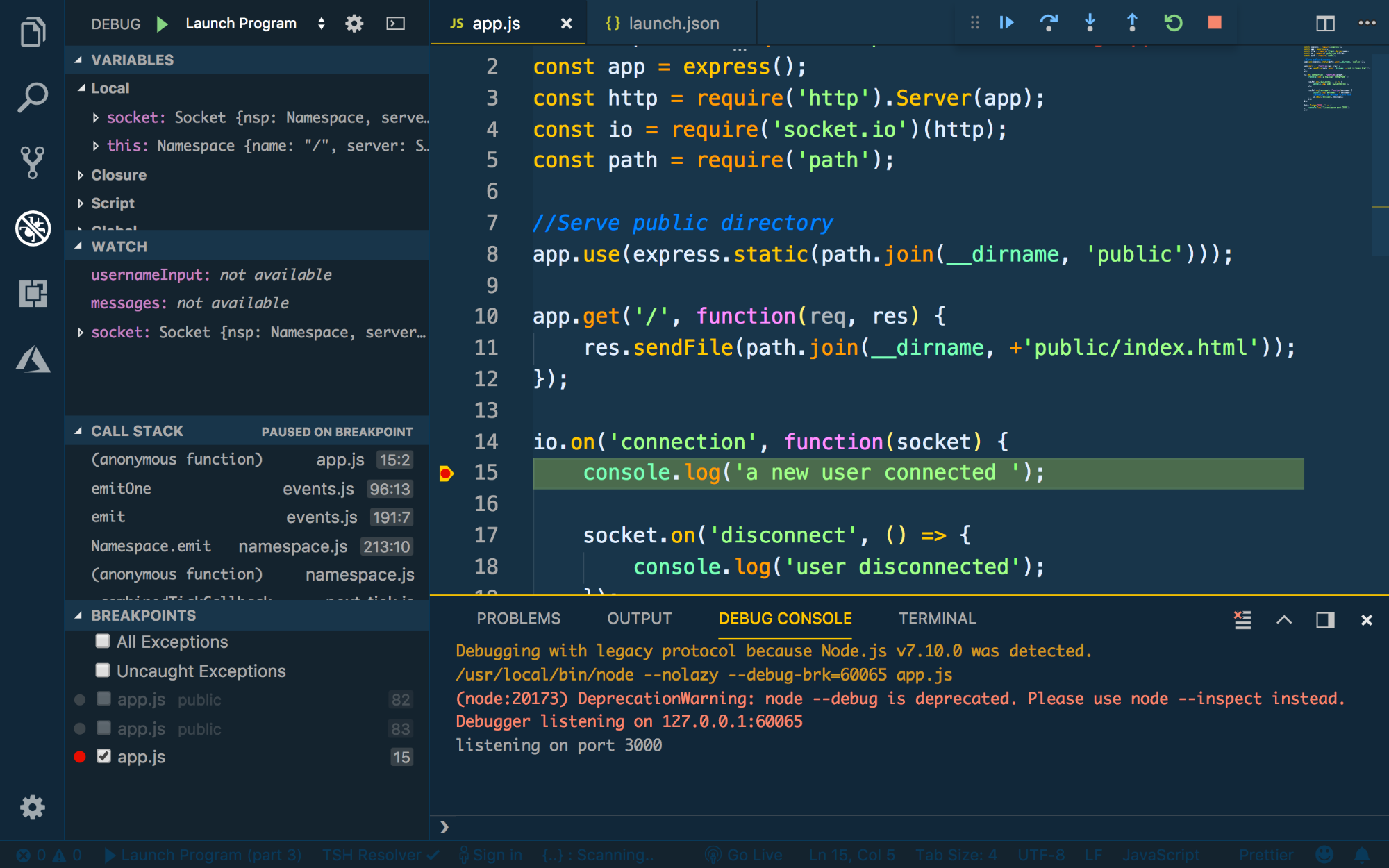
Task: Enable the Uncaught Exceptions checkbox
Action: pyautogui.click(x=103, y=669)
